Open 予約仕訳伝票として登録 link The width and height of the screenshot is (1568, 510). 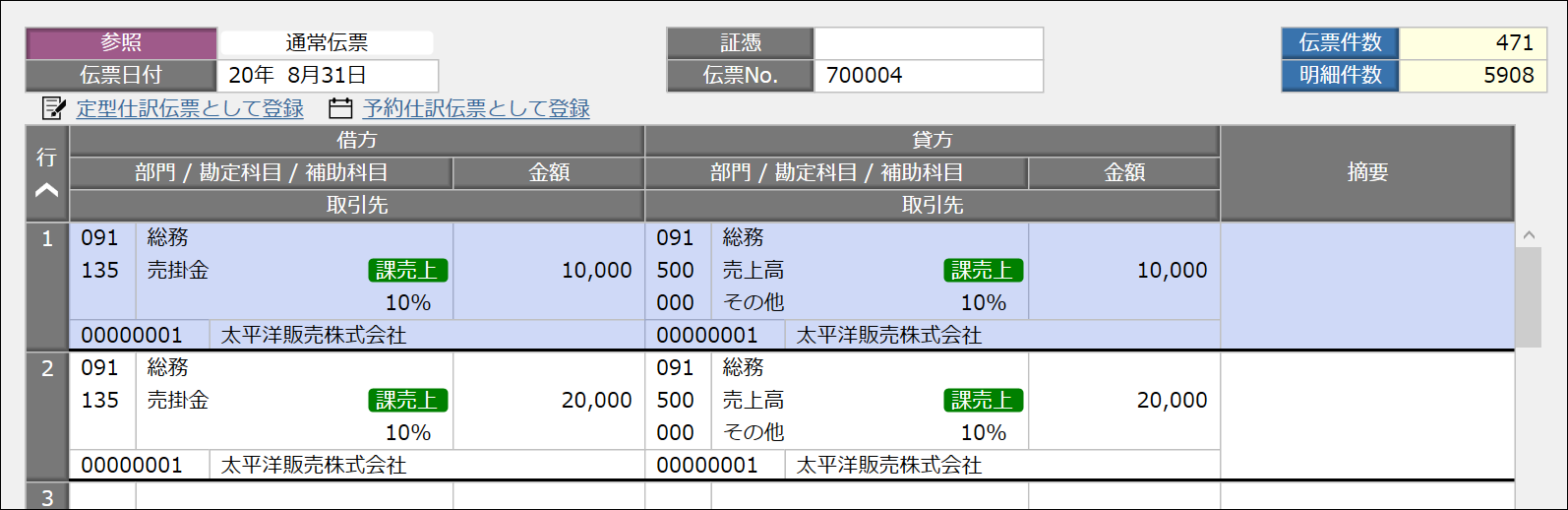[476, 108]
